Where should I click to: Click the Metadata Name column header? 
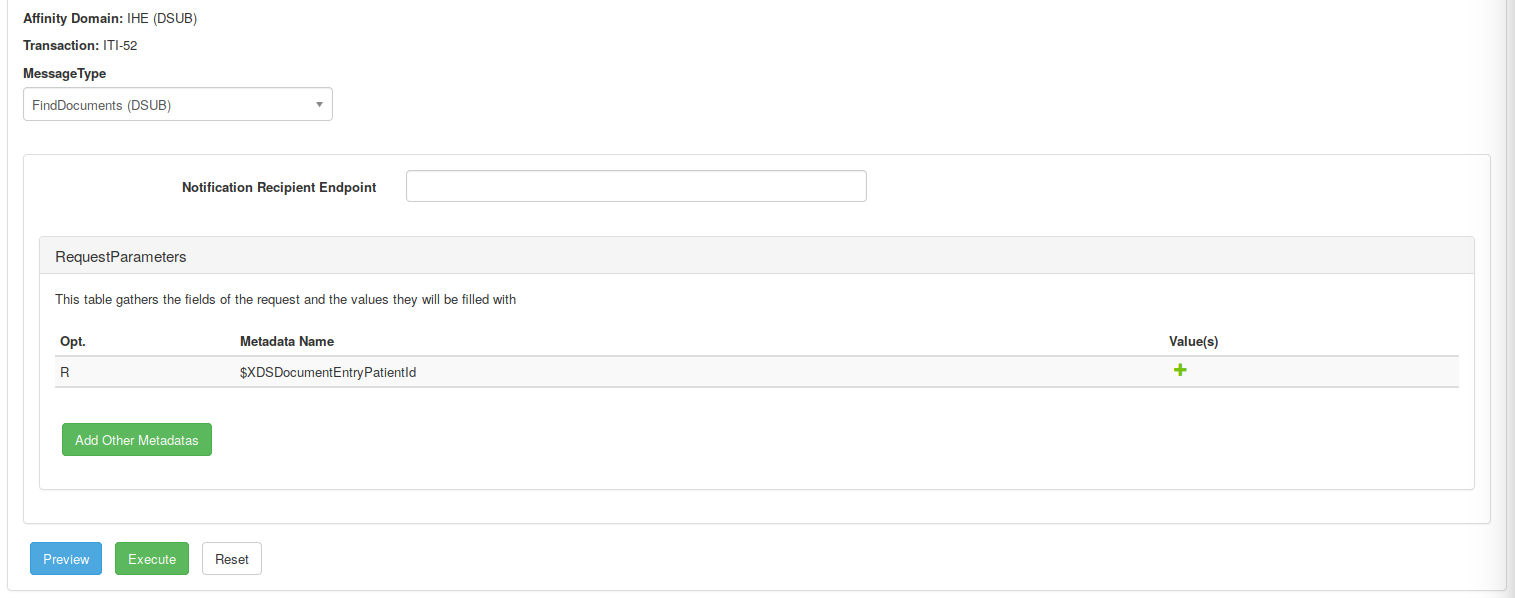pos(287,342)
